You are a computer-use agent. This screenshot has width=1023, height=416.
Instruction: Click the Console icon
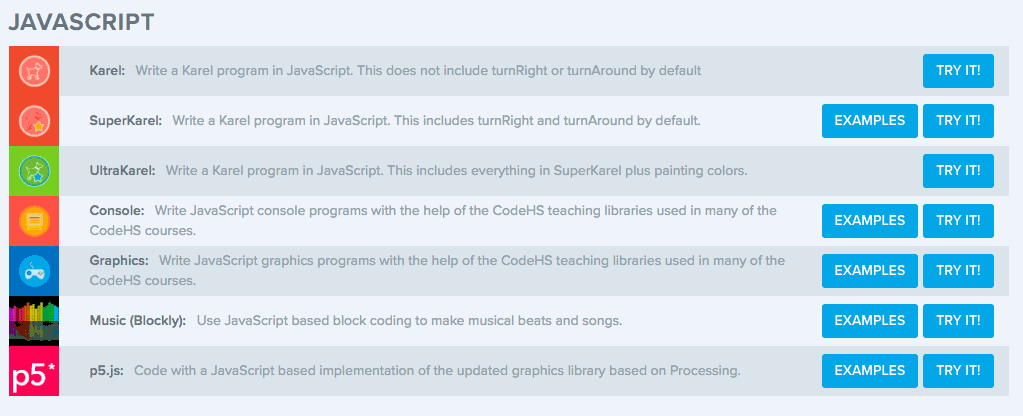(33, 221)
